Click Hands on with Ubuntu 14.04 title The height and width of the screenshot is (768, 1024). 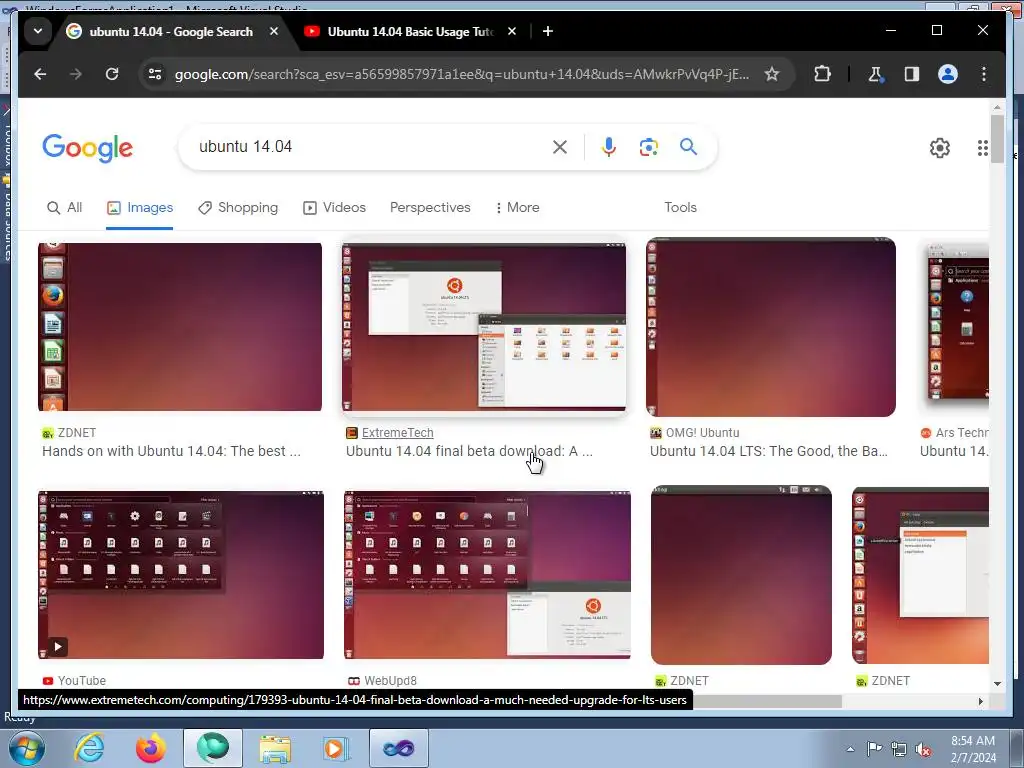pyautogui.click(x=171, y=451)
